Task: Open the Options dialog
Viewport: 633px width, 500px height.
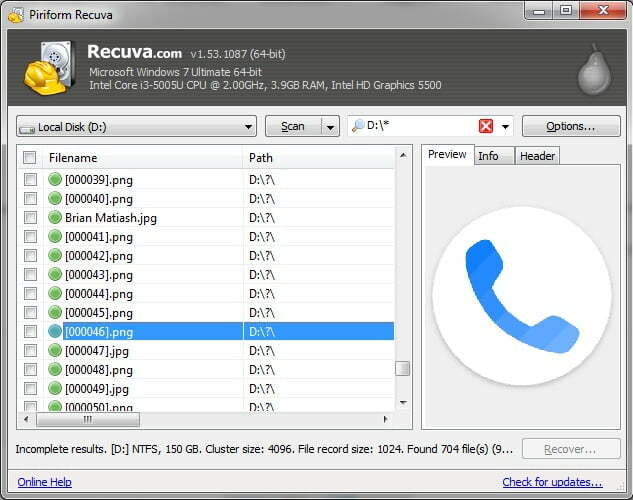Action: click(x=571, y=126)
